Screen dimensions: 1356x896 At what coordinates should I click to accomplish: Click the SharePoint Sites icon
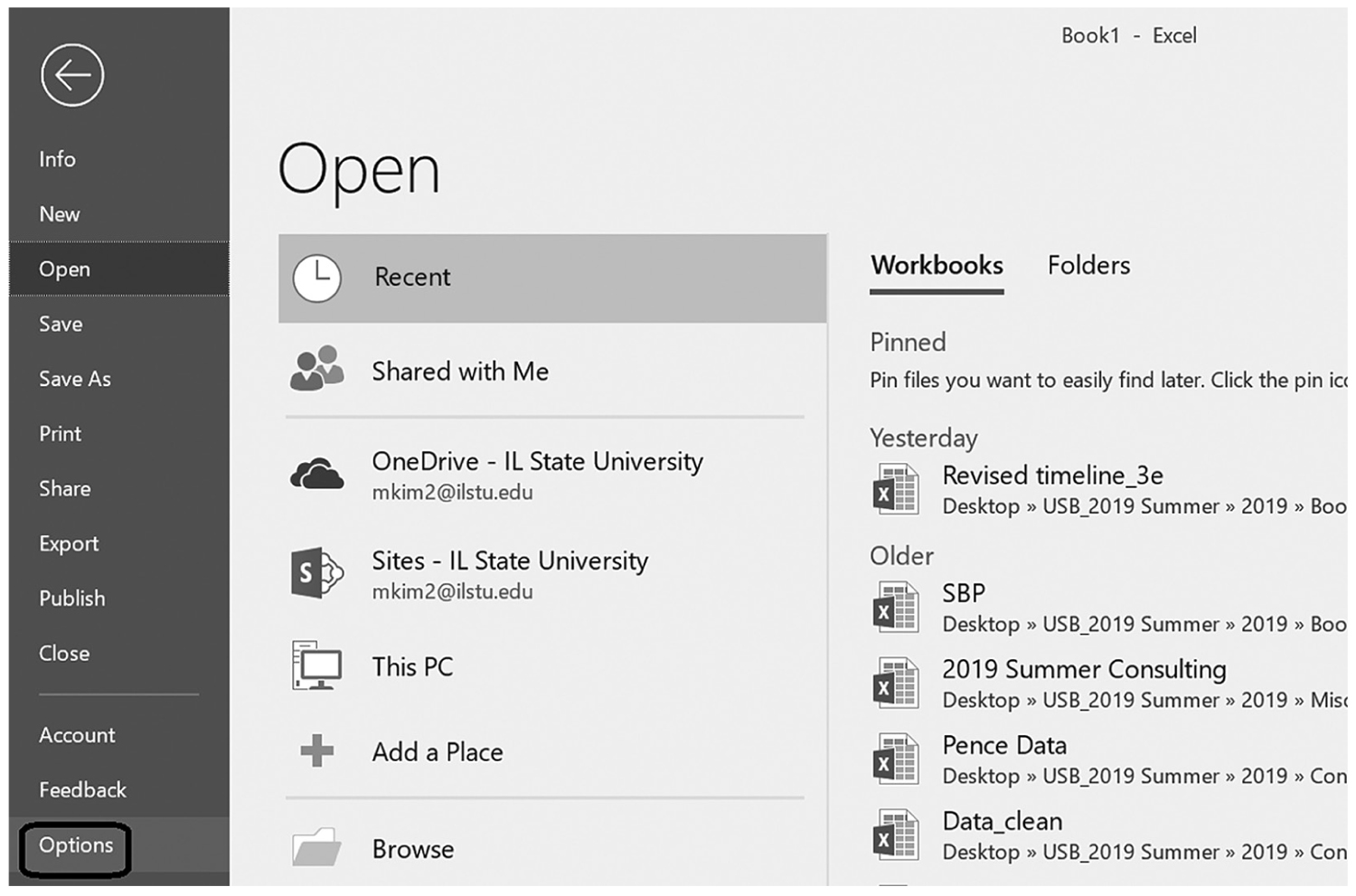point(316,572)
